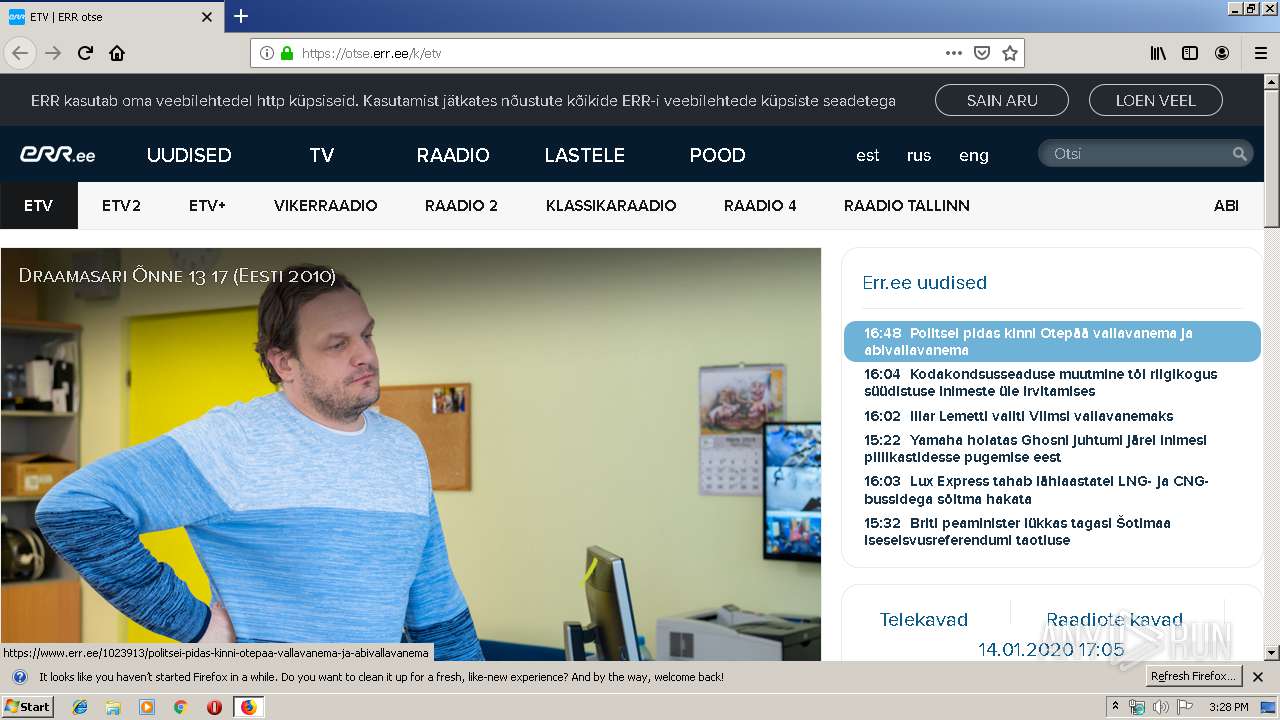
Task: Open the Firefox hamburger menu
Action: [x=1260, y=53]
